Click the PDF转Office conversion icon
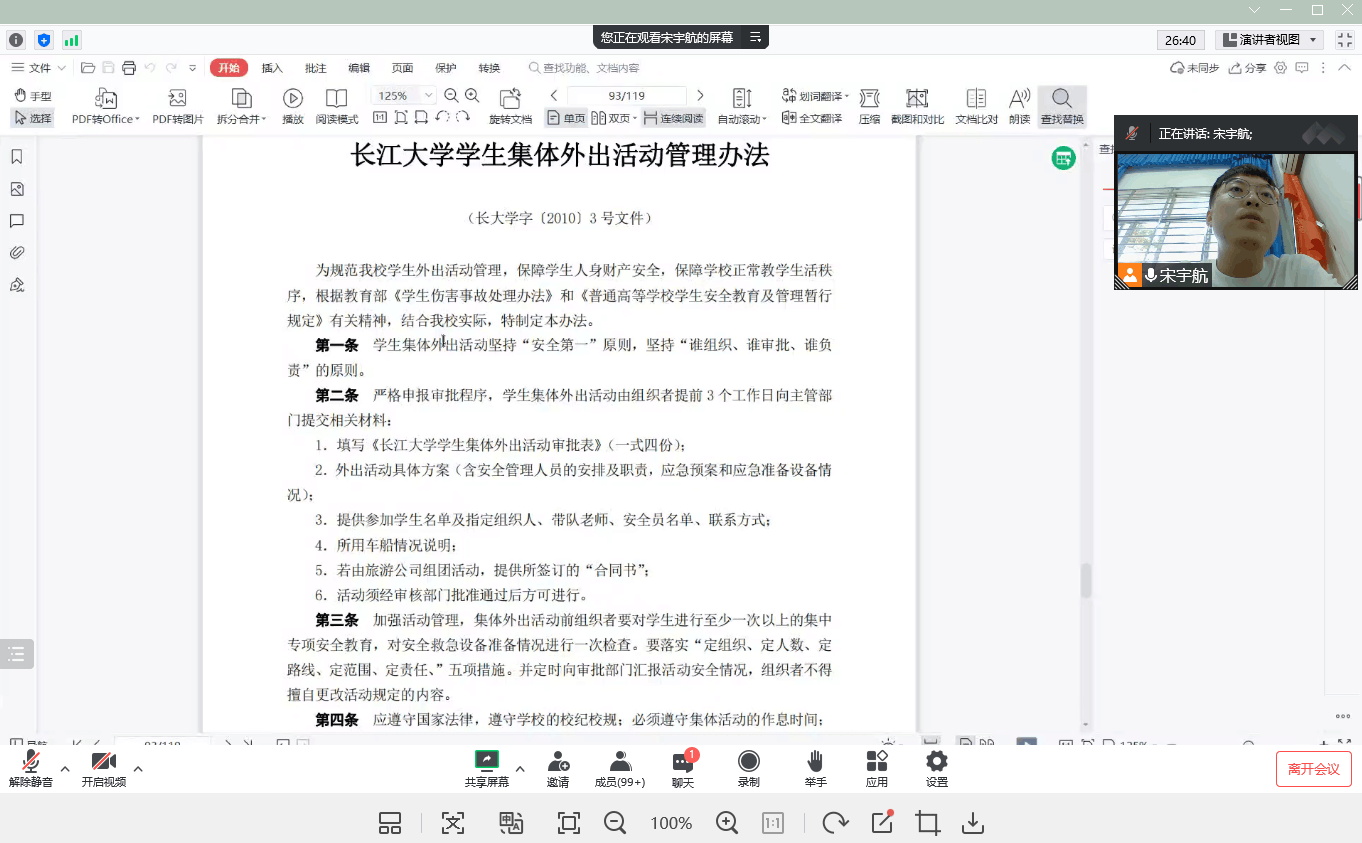The height and width of the screenshot is (843, 1362). tap(106, 98)
